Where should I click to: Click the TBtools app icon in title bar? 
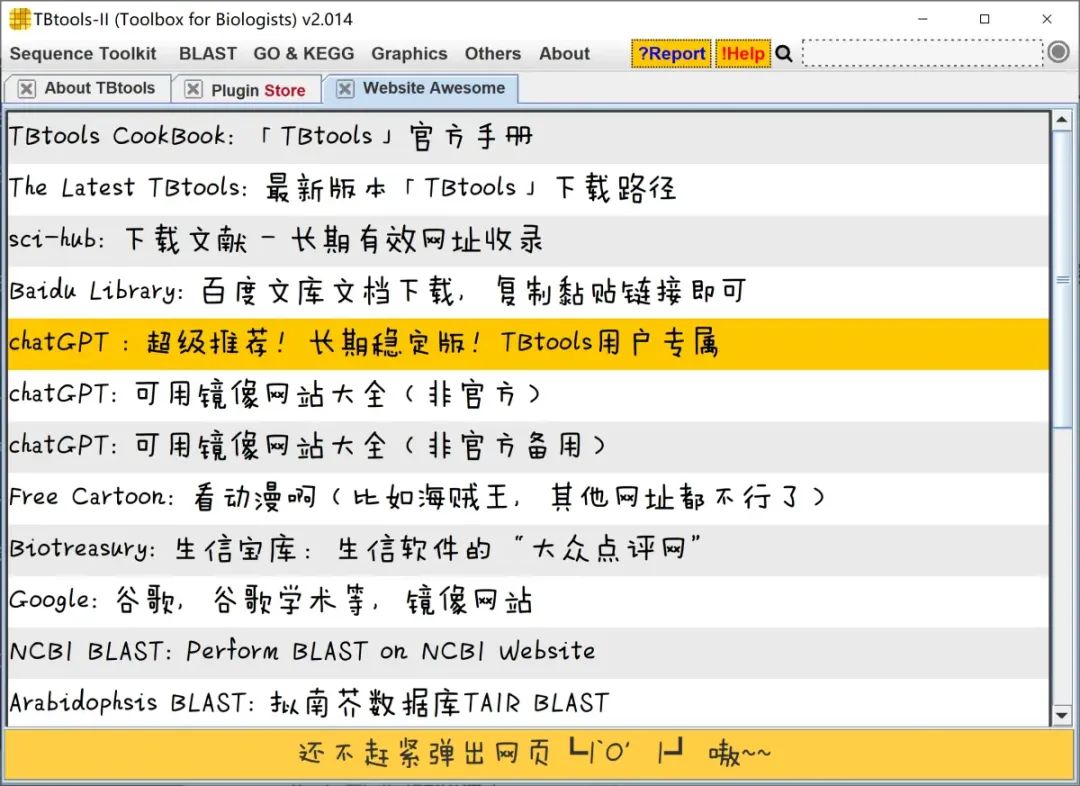tap(19, 19)
